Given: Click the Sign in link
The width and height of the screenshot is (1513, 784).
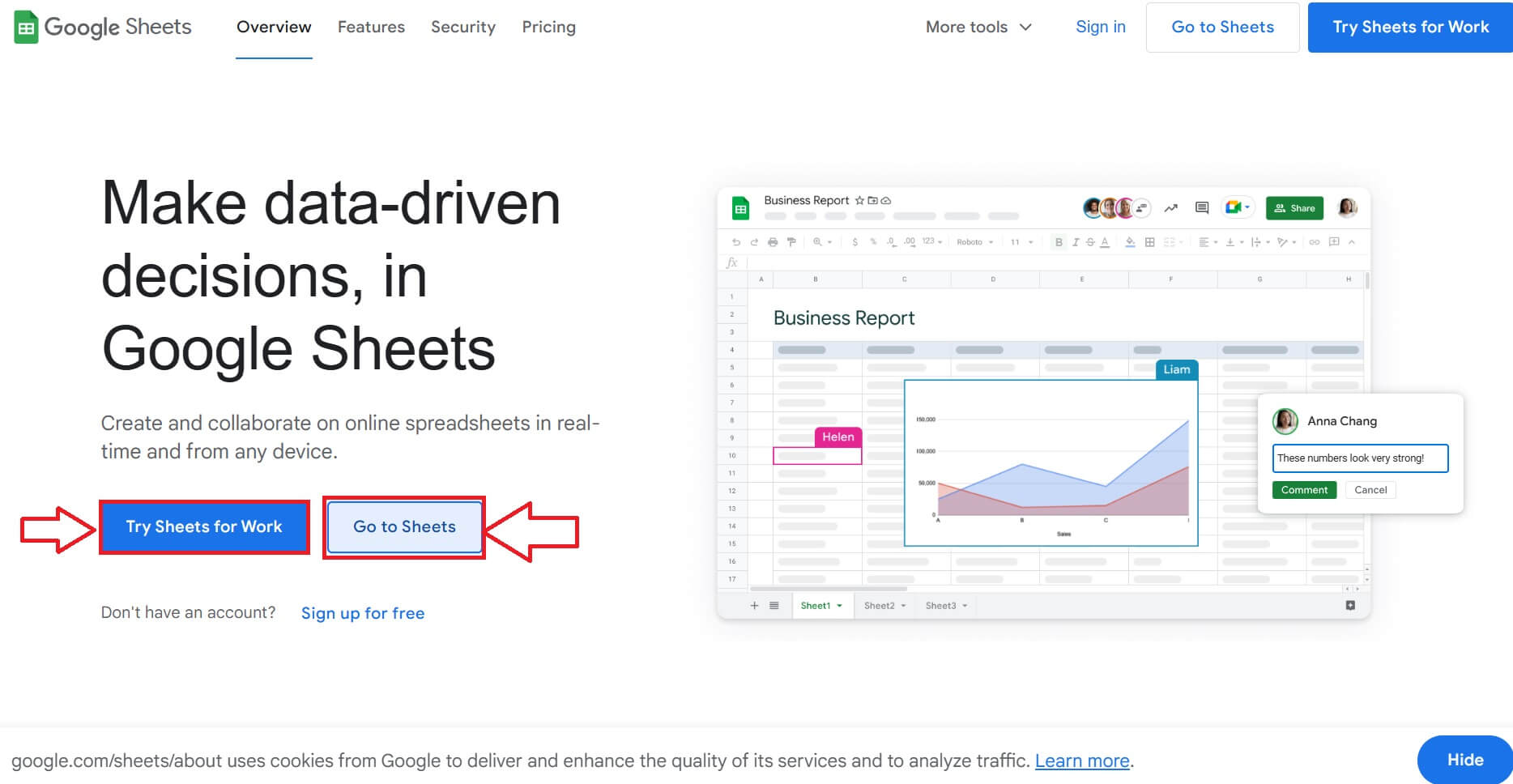Looking at the screenshot, I should tap(1100, 27).
